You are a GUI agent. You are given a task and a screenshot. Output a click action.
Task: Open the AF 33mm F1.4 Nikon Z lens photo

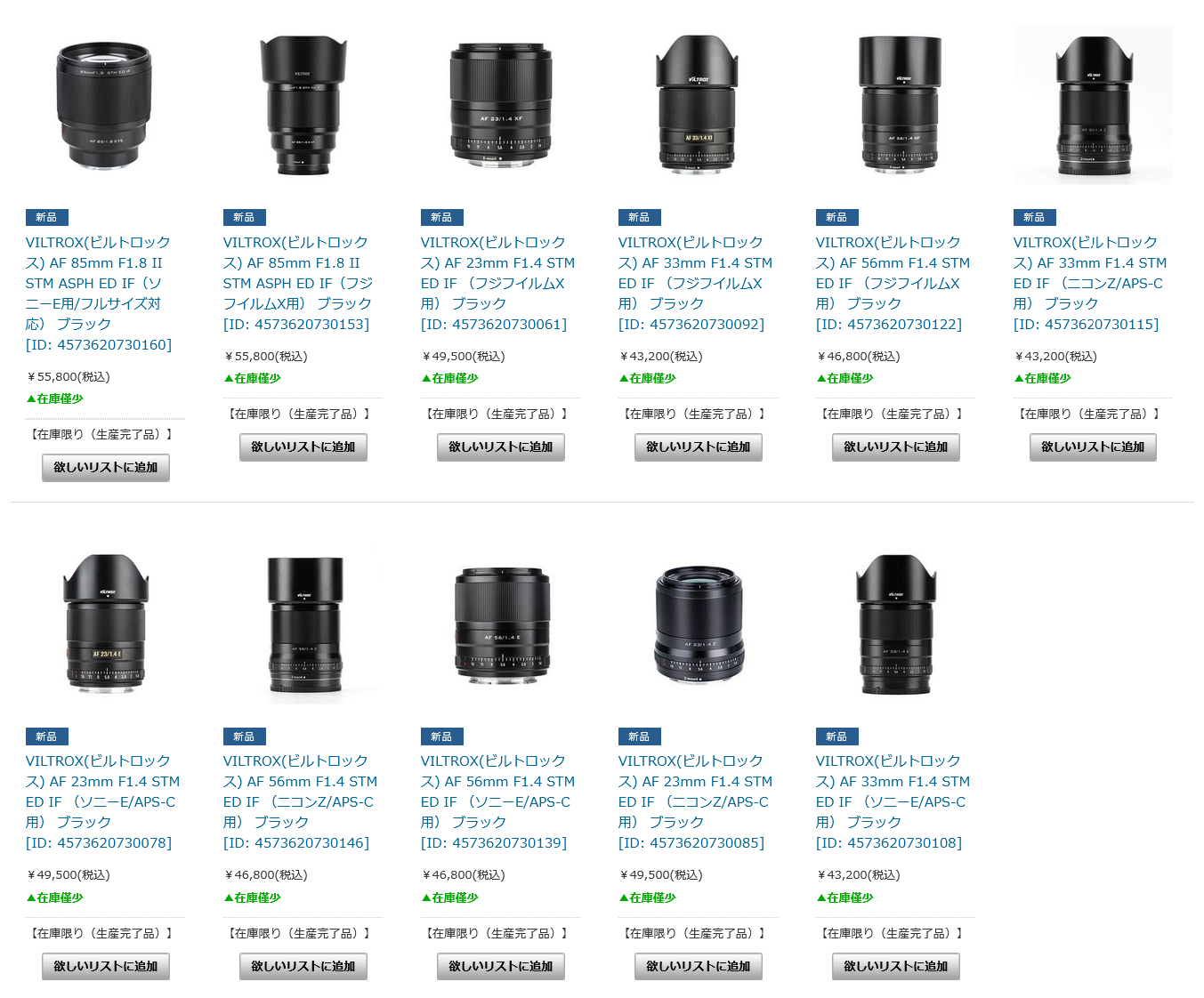1093,105
